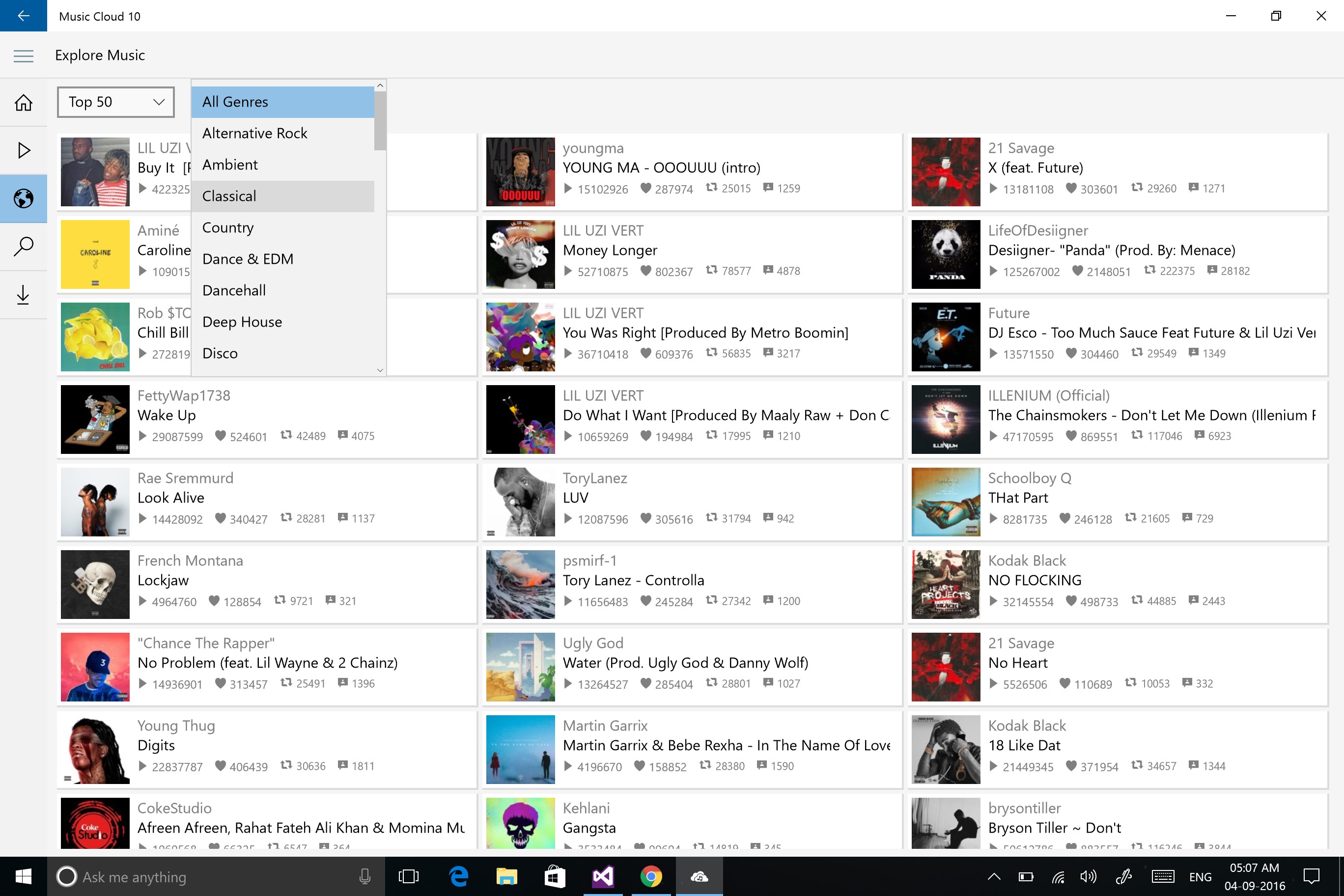The height and width of the screenshot is (896, 1344).
Task: Open Chrome from the Windows taskbar
Action: (x=650, y=876)
